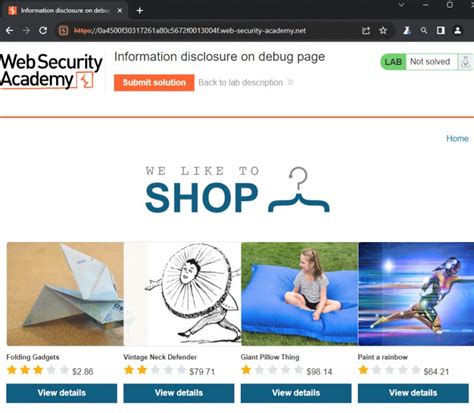This screenshot has width=474, height=413.
Task: View details for Giant Pillow Thing
Action: (x=296, y=393)
